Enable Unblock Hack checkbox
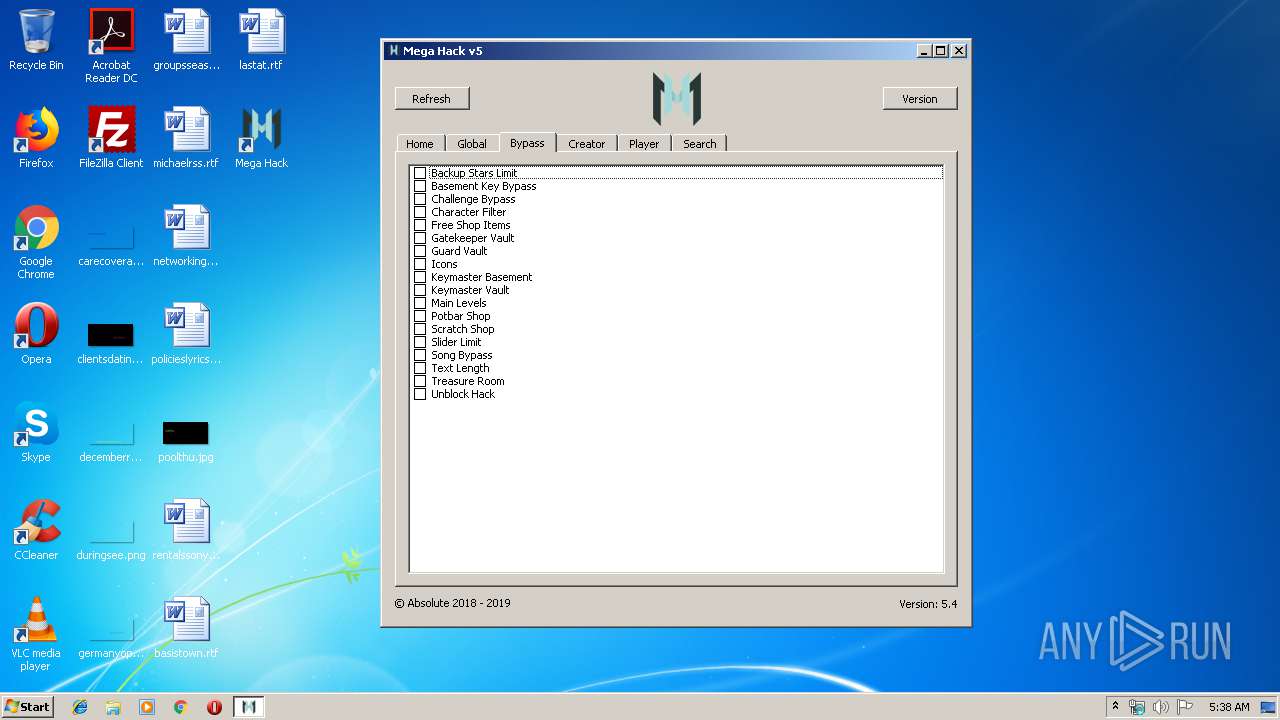This screenshot has height=720, width=1280. (420, 394)
